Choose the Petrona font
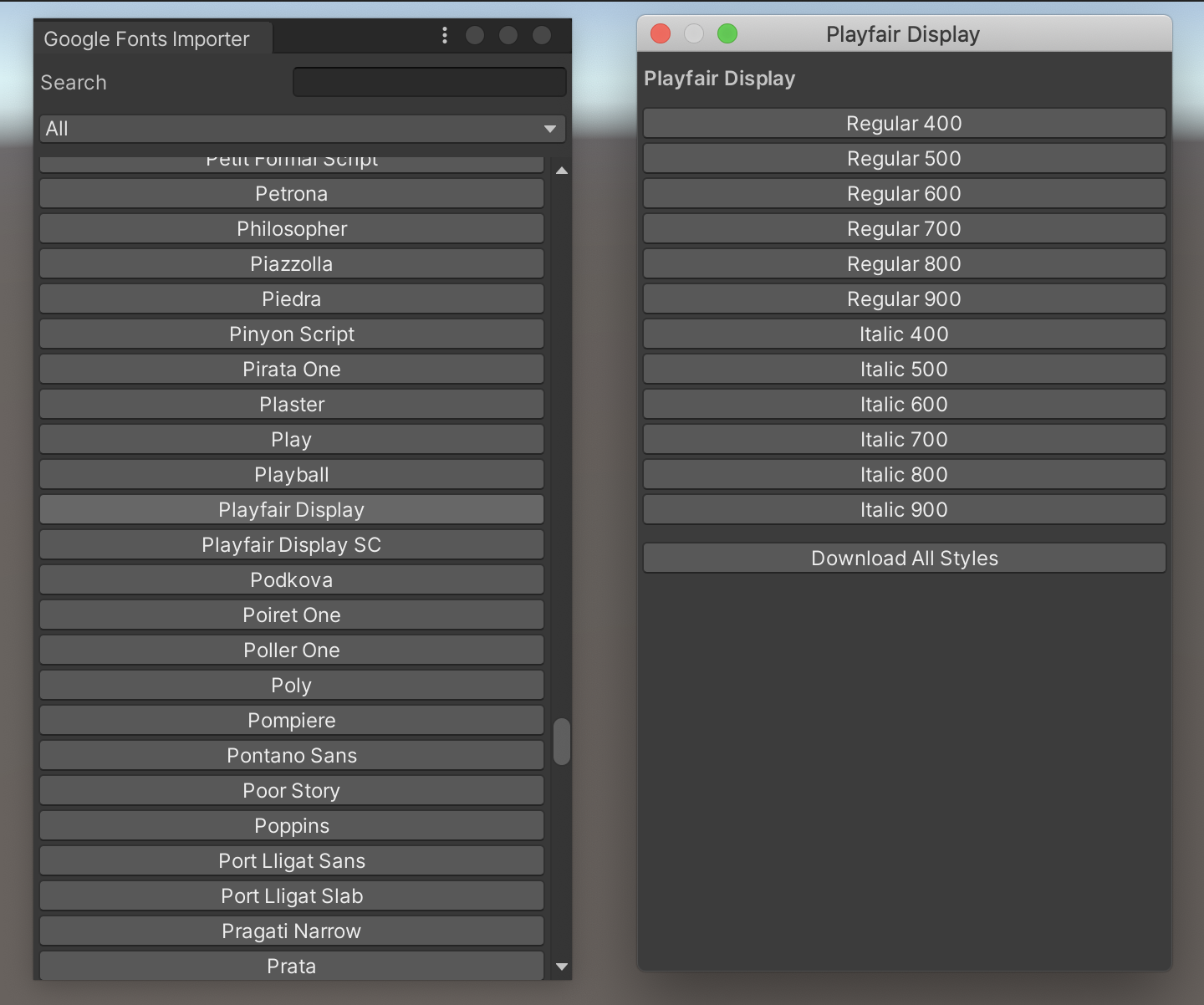Screen dimensions: 1204x1005 (x=292, y=194)
